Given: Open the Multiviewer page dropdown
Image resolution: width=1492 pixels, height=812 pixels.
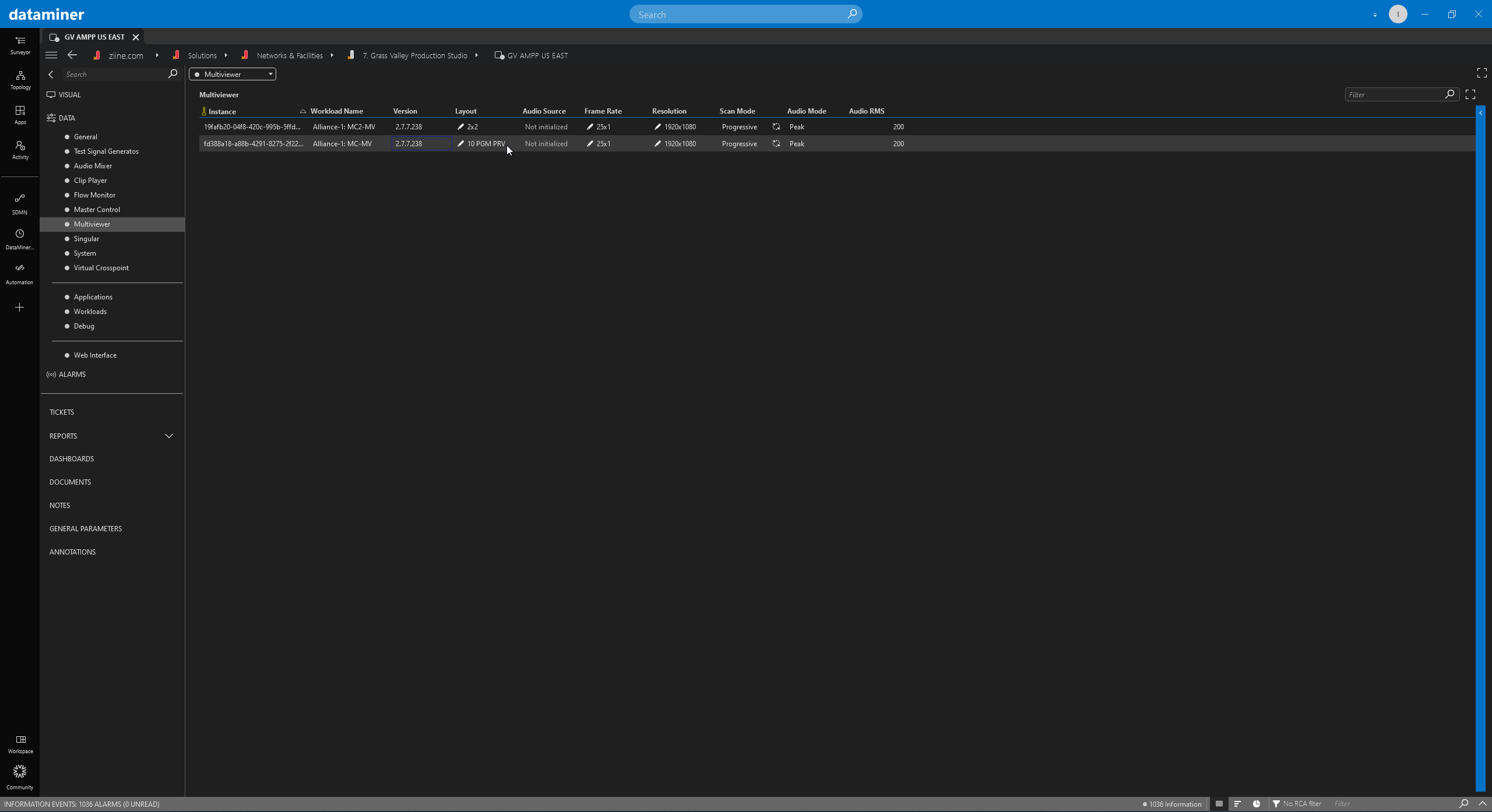Looking at the screenshot, I should (x=233, y=74).
